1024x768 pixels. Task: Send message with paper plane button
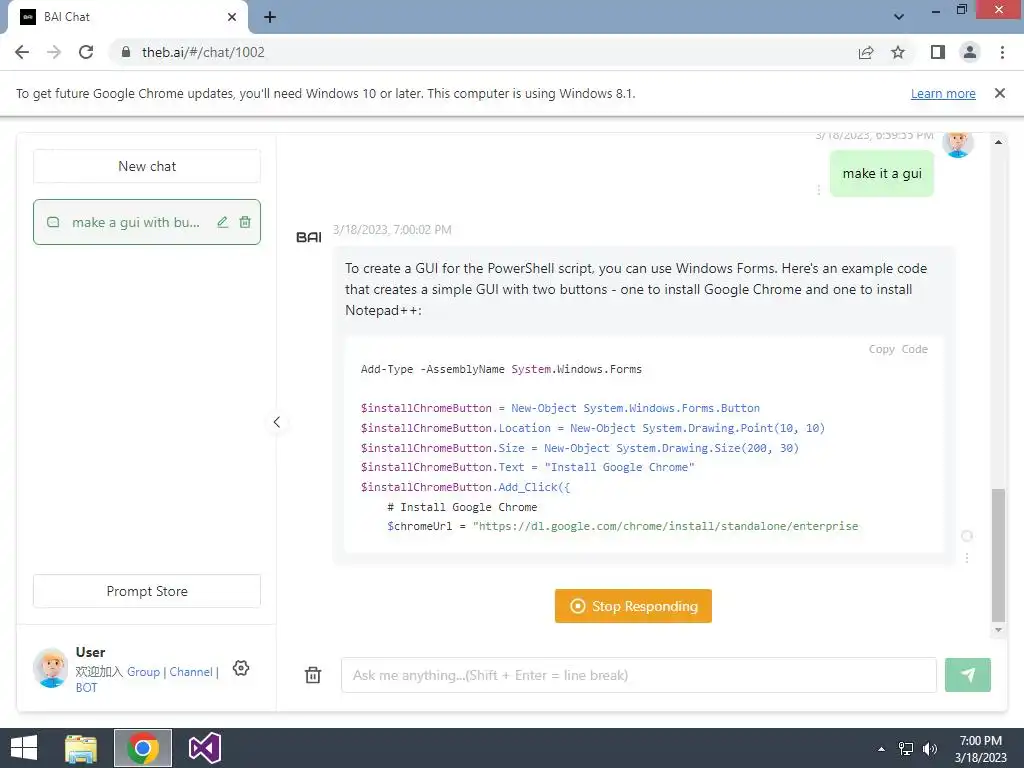pos(968,675)
